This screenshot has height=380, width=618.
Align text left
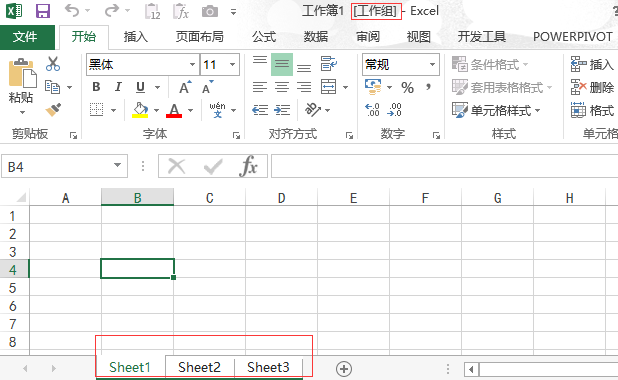(x=260, y=87)
